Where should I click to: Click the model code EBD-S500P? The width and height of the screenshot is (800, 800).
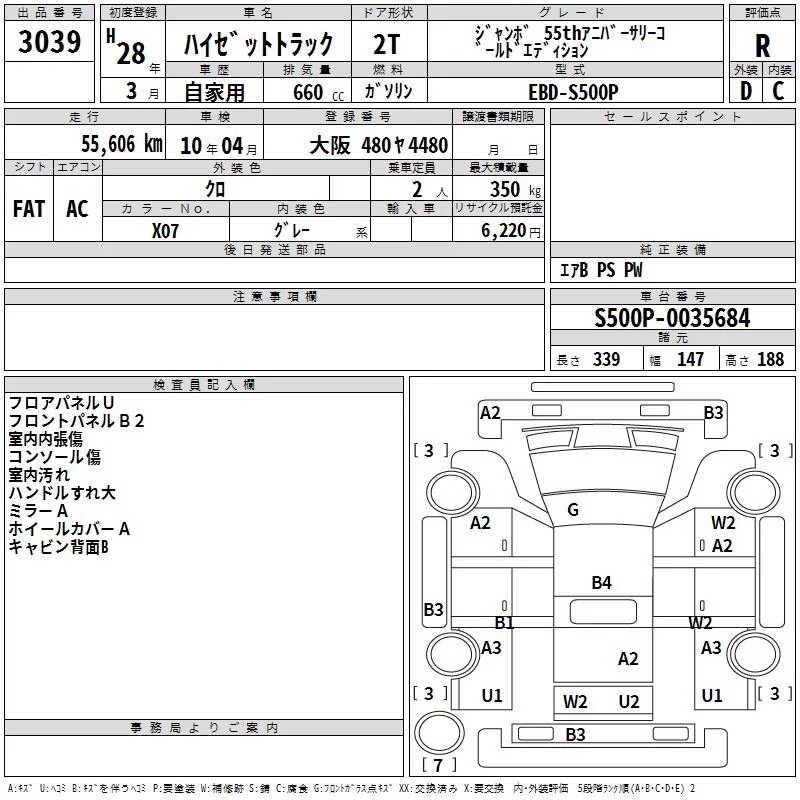click(573, 92)
